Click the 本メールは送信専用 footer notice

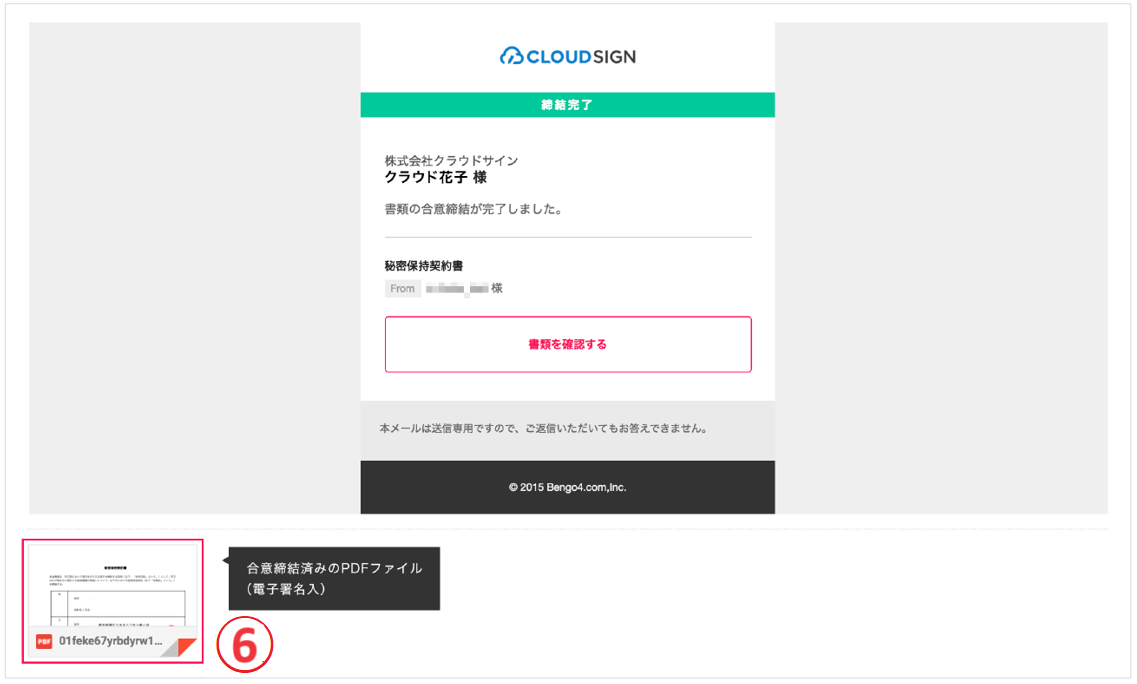[x=544, y=429]
